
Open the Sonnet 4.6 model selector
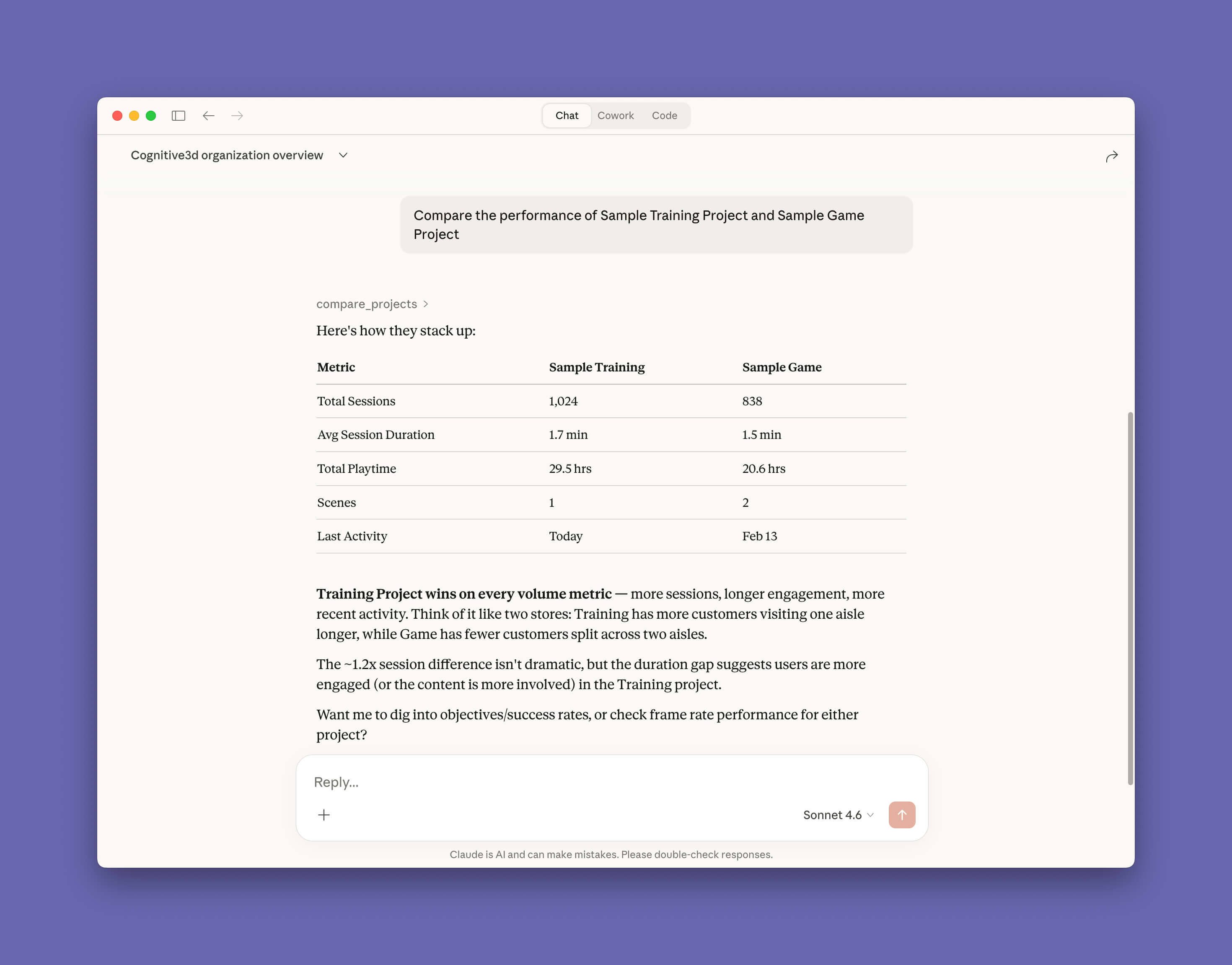838,815
